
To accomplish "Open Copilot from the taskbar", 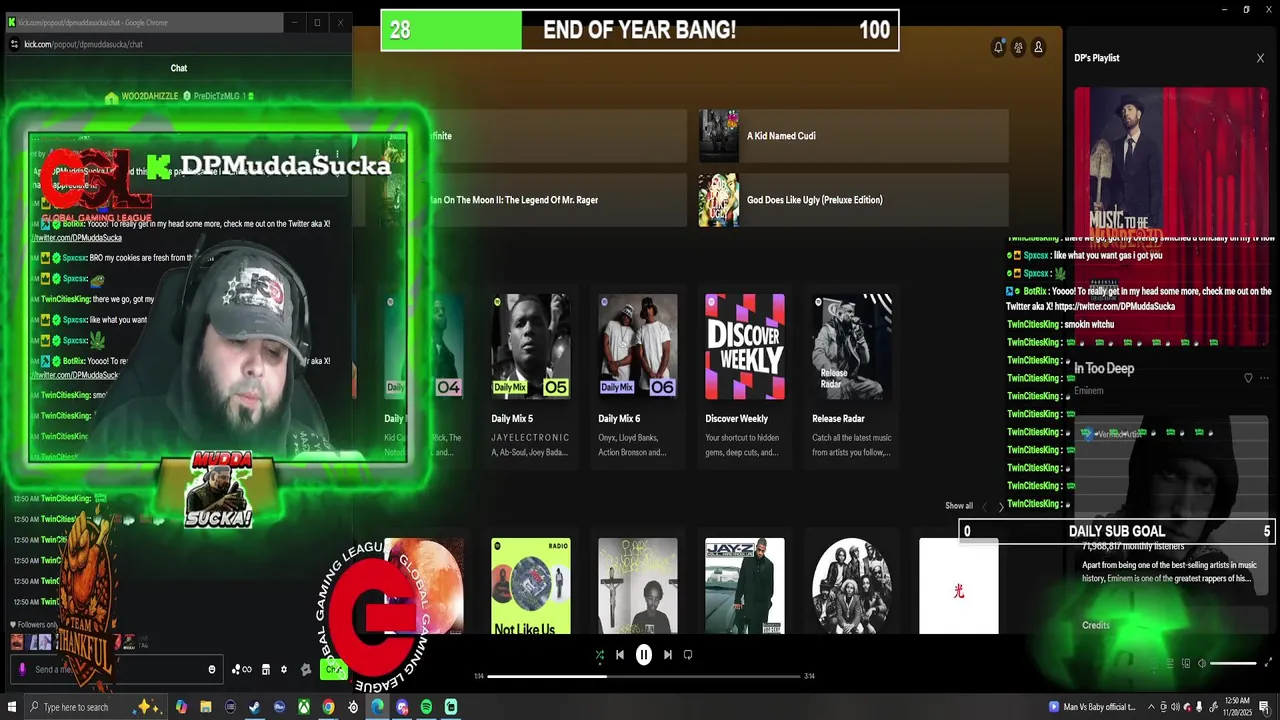I will coord(181,707).
